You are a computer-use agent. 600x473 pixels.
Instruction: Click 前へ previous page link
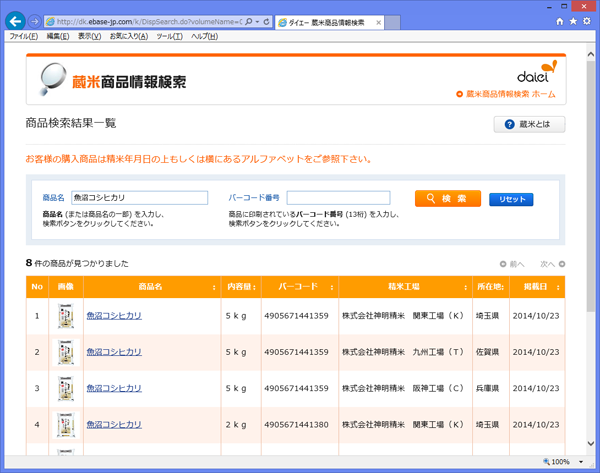[x=512, y=264]
